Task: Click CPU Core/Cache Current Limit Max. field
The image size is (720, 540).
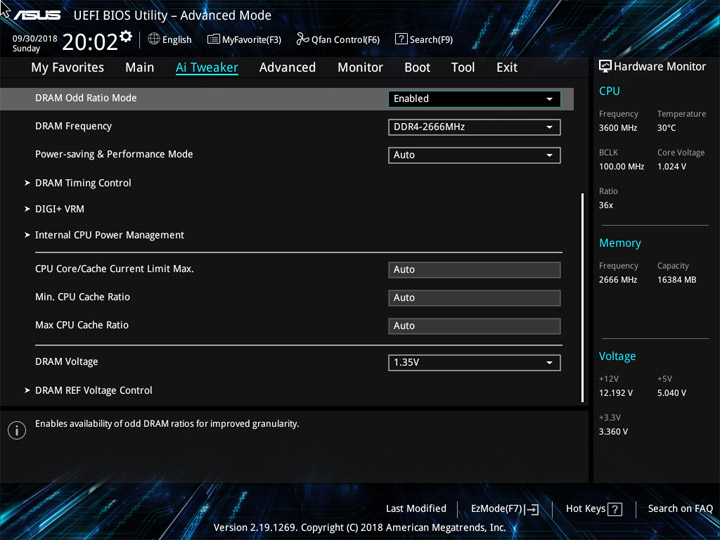Action: tap(474, 270)
